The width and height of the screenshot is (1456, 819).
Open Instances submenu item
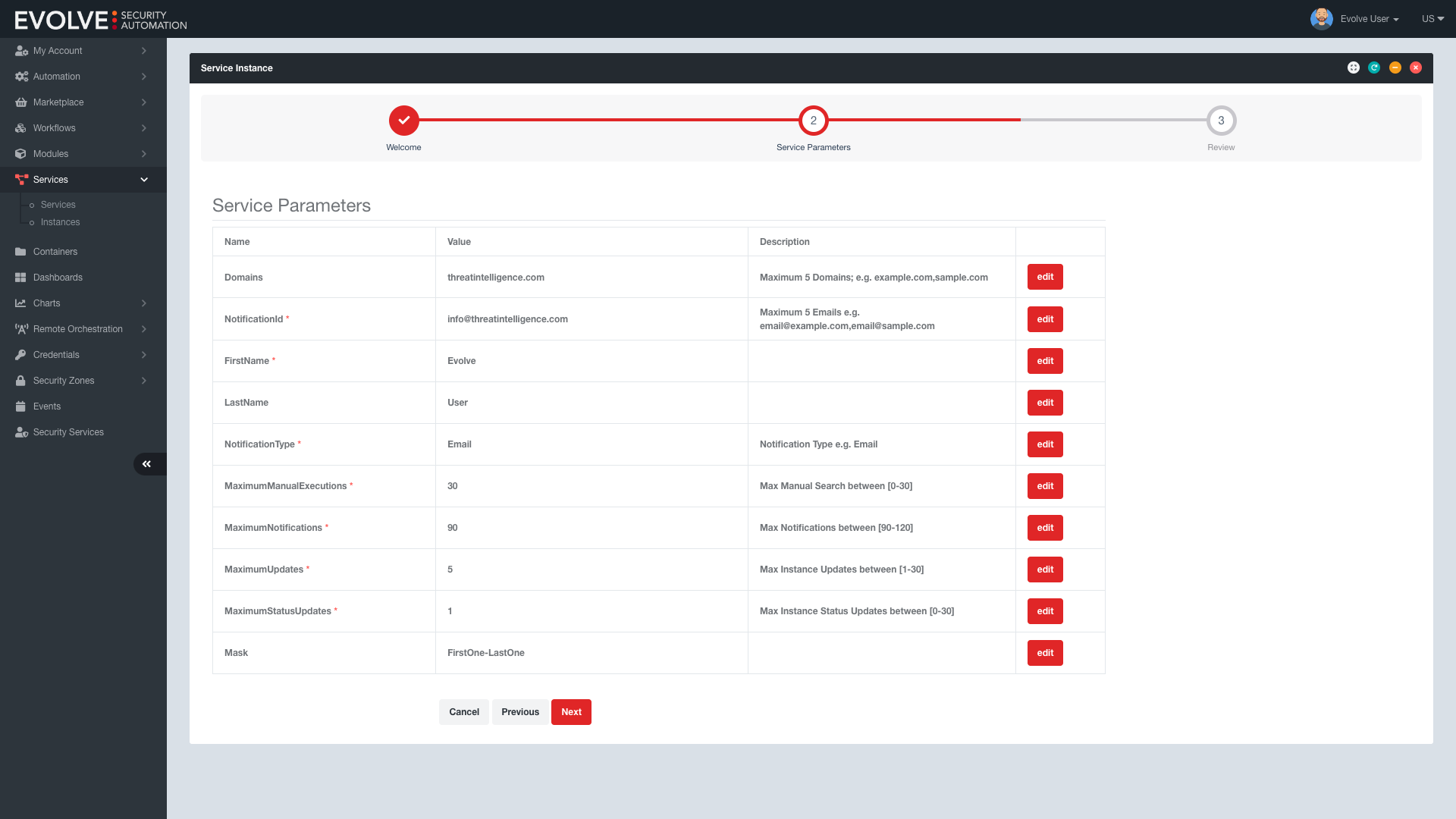(60, 222)
